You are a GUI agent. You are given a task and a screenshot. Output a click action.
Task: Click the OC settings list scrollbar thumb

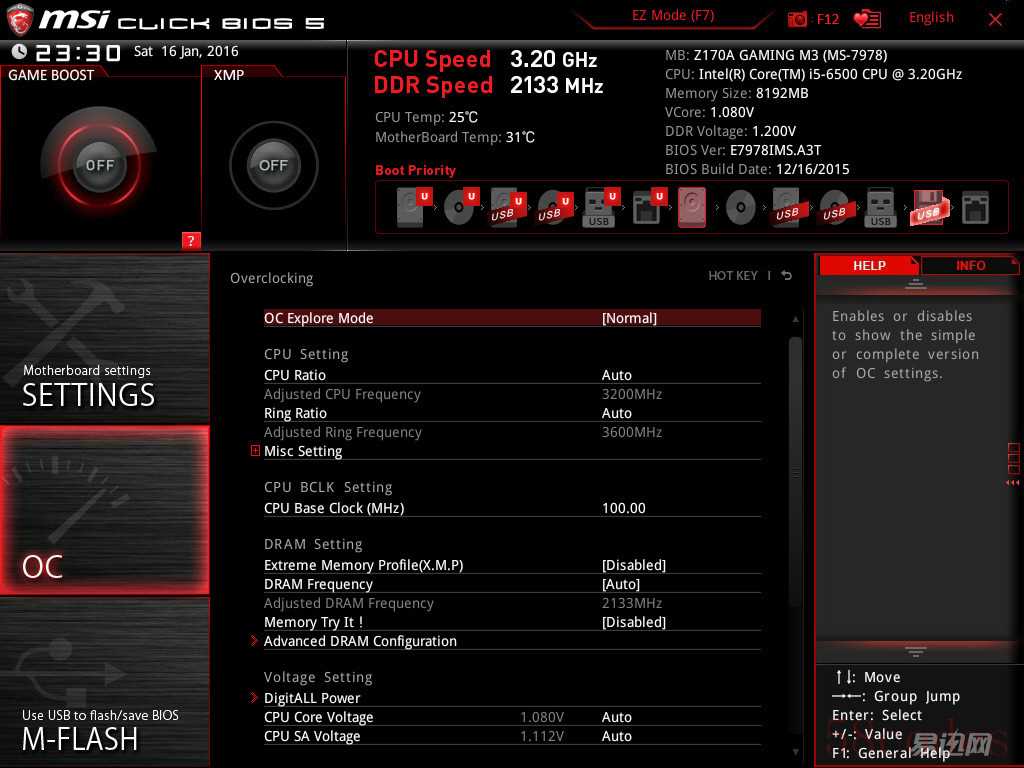pos(795,470)
